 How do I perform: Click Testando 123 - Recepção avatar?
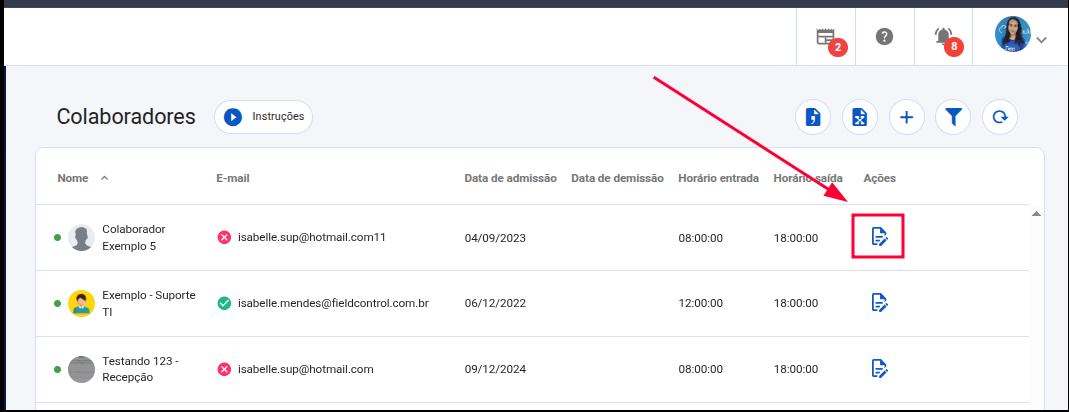pos(81,369)
